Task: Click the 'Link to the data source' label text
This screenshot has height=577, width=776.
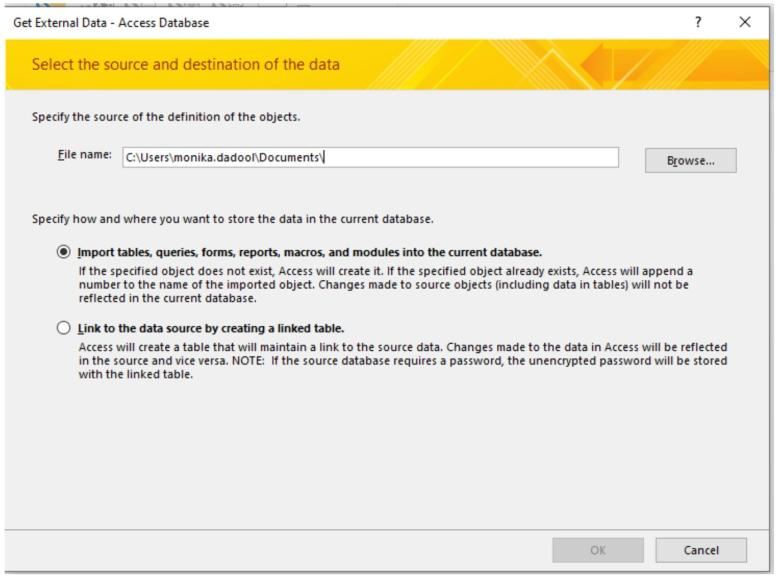Action: [211, 328]
